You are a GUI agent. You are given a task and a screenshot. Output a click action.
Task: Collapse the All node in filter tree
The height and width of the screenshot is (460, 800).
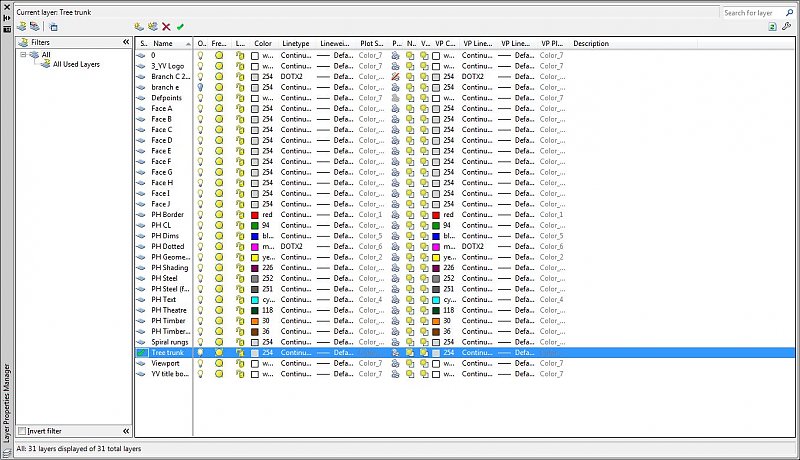coord(24,55)
